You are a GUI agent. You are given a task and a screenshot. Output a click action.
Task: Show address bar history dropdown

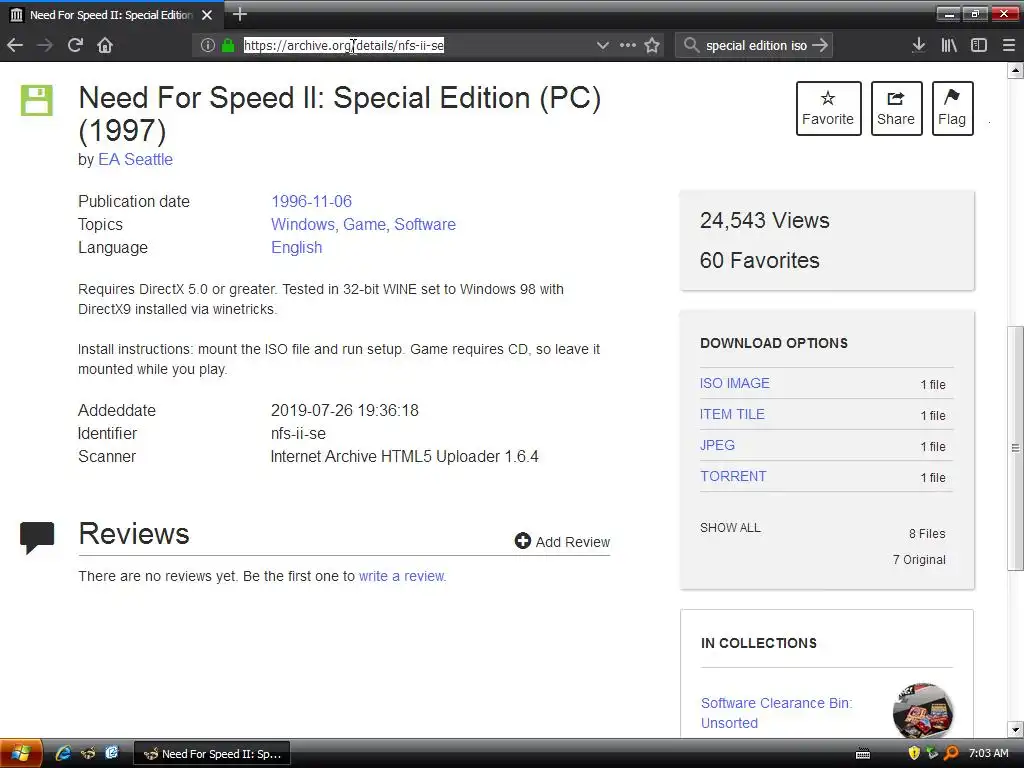click(603, 45)
